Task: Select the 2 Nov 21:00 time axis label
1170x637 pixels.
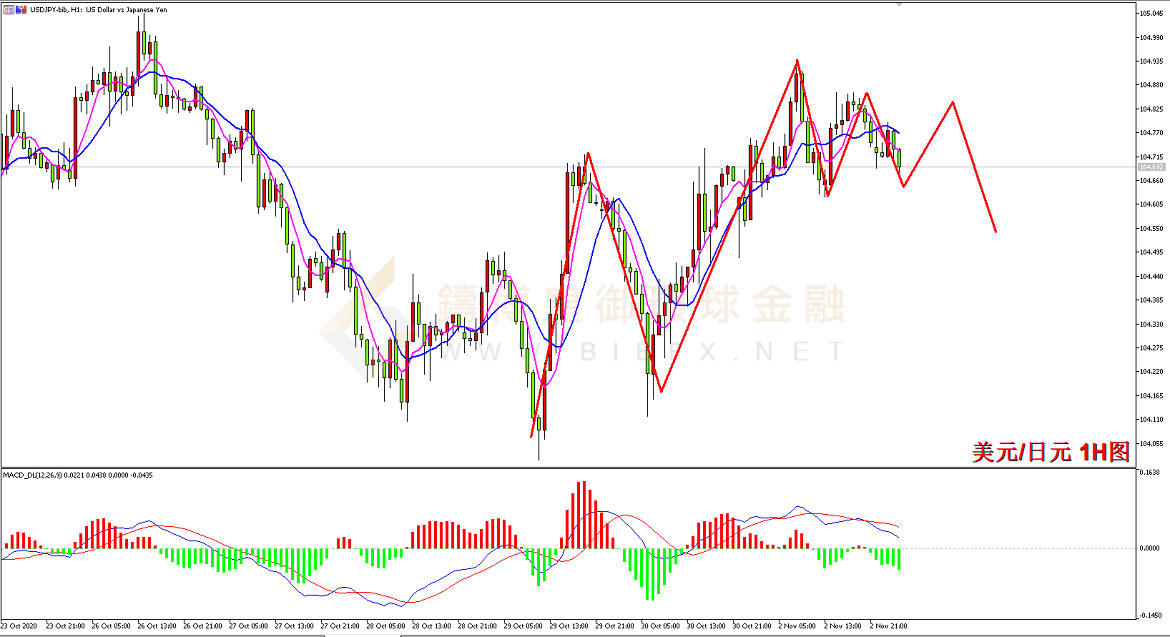Action: tap(888, 626)
